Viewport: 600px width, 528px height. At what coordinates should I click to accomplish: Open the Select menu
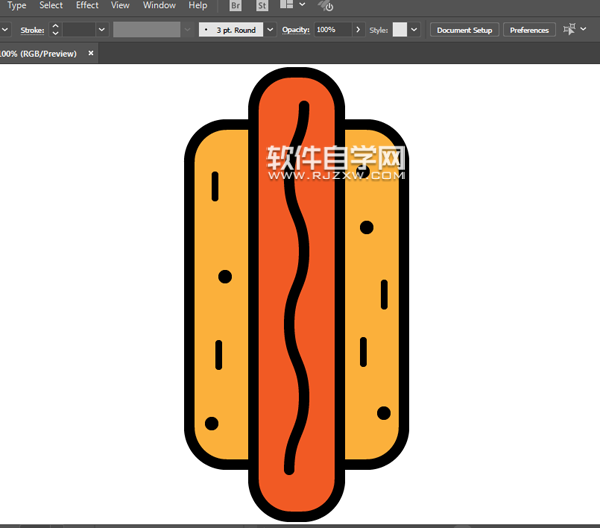pyautogui.click(x=51, y=6)
